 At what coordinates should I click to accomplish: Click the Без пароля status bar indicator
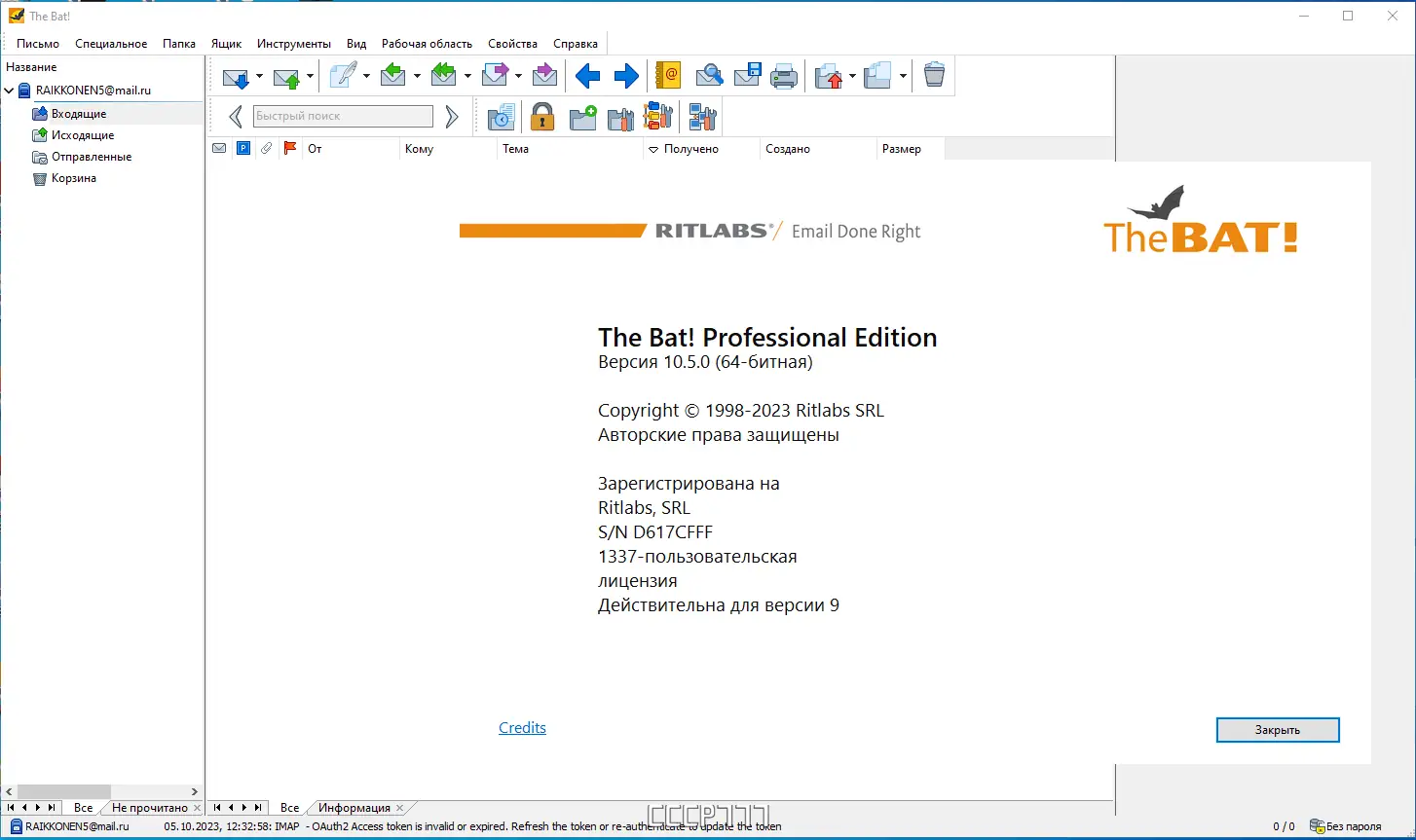pos(1346,826)
